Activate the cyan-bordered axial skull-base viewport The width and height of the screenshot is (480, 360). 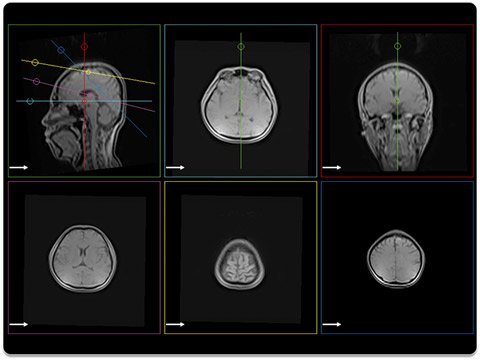(241, 101)
